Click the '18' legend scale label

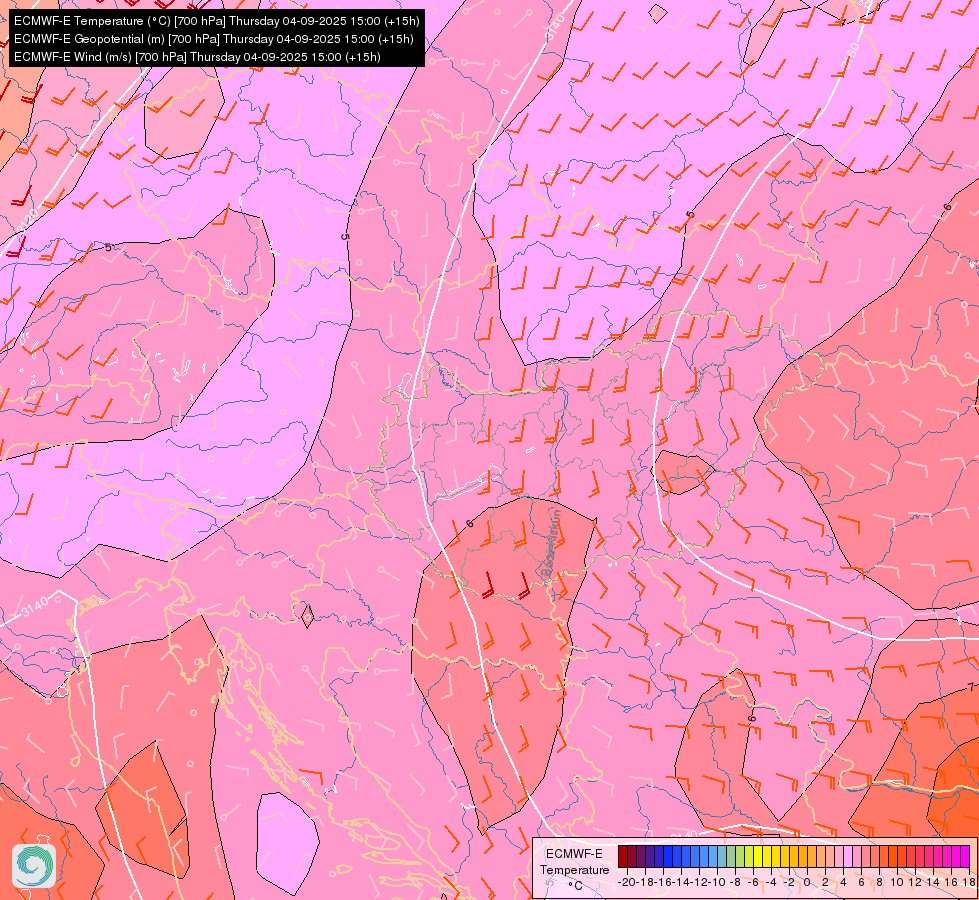click(969, 882)
